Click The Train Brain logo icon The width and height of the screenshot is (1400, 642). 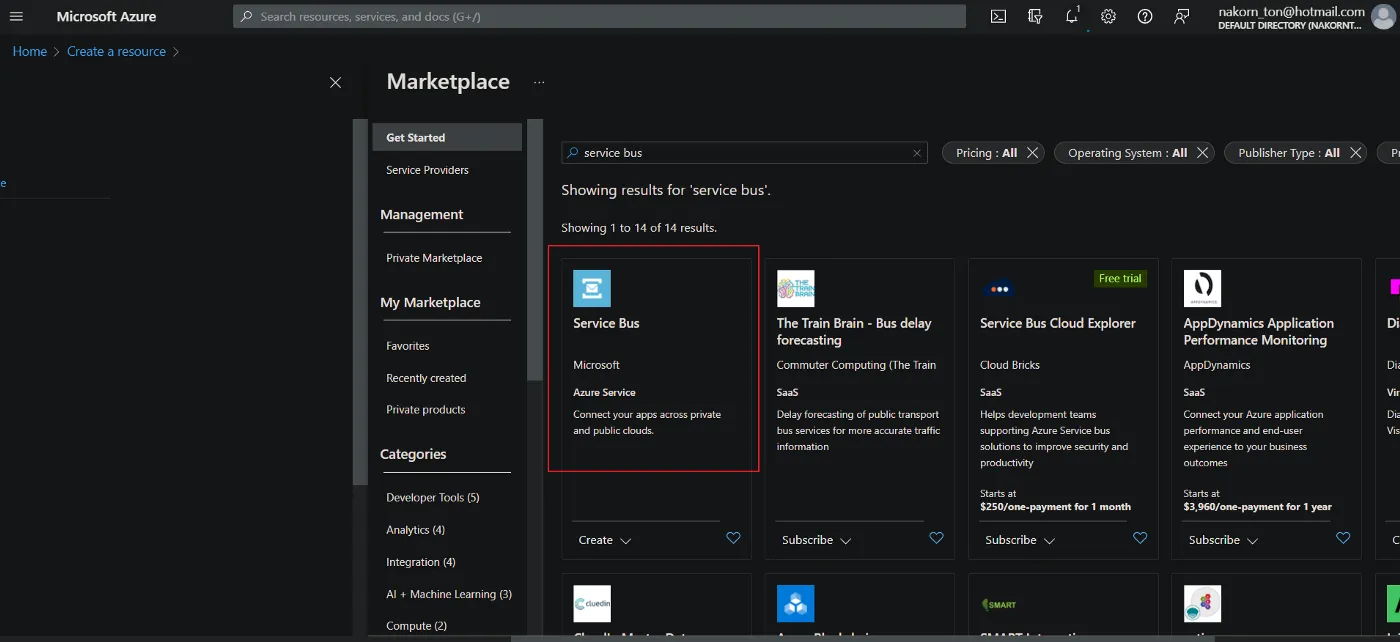click(x=796, y=288)
